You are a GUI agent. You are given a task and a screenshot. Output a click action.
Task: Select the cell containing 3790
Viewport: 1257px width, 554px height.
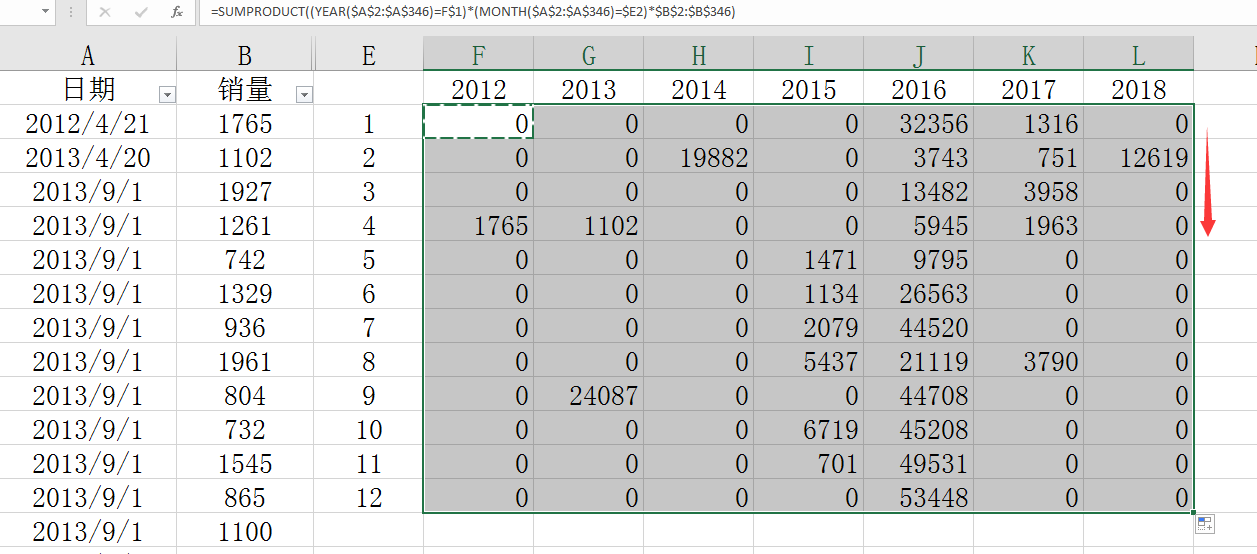click(x=1029, y=361)
